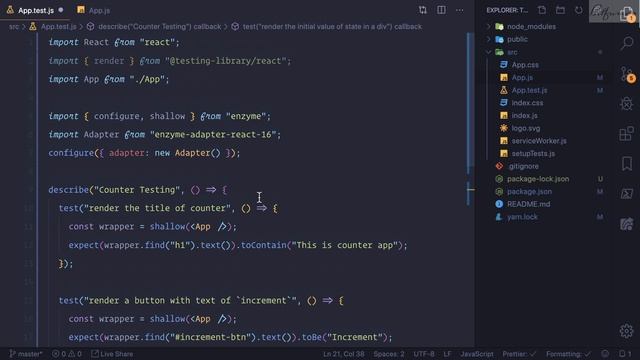Click the compare changes icon in editor toolbar
Viewport: 640px width, 360px height.
(423, 10)
